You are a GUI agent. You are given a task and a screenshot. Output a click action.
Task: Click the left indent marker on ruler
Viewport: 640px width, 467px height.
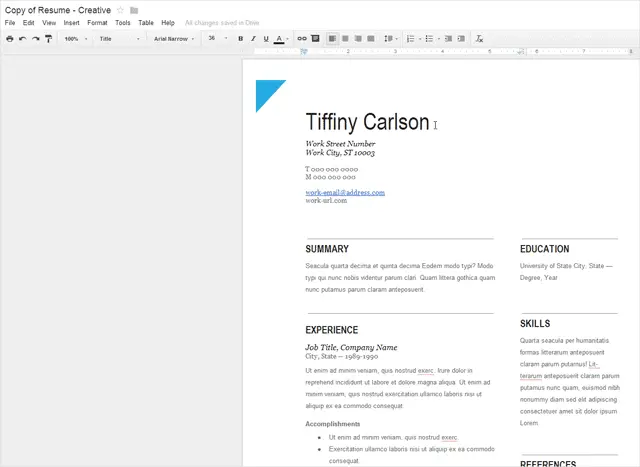[x=304, y=51]
